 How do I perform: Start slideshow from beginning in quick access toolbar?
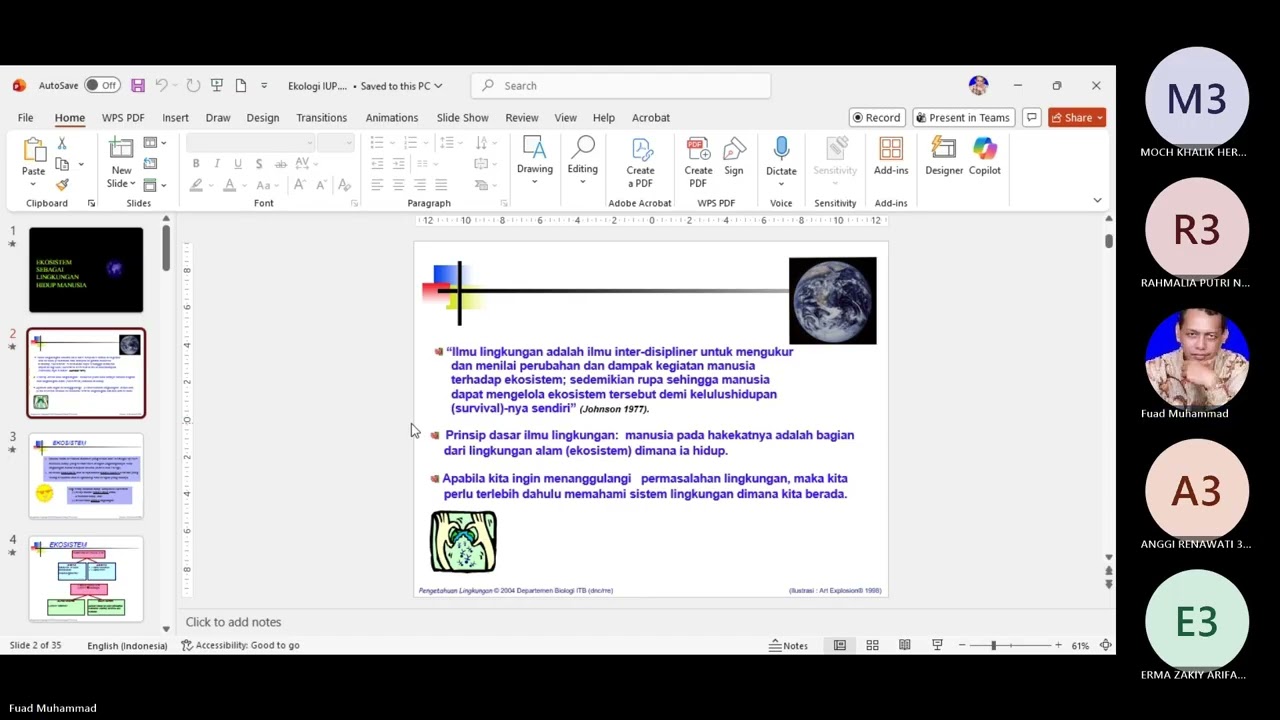216,86
